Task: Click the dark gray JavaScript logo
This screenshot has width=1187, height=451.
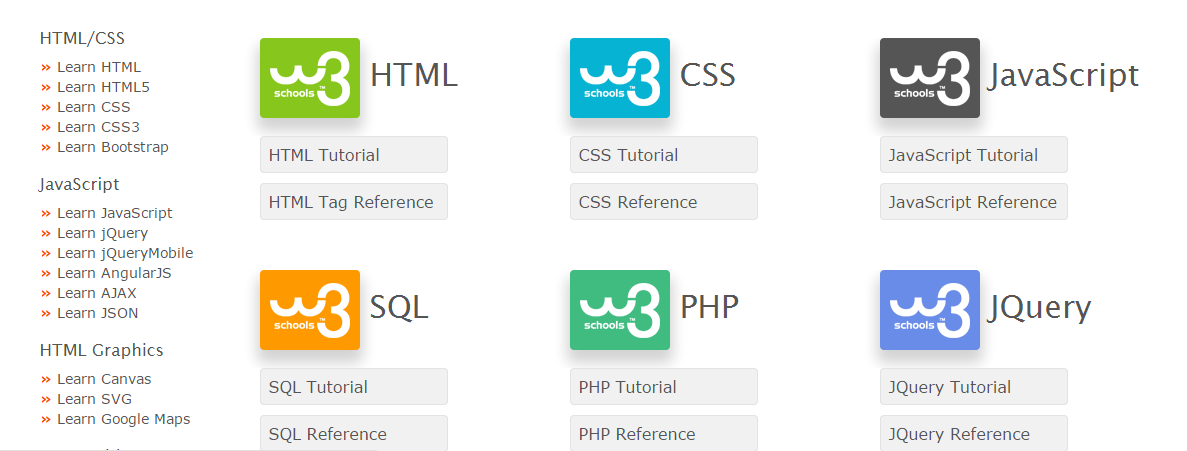Action: point(929,78)
